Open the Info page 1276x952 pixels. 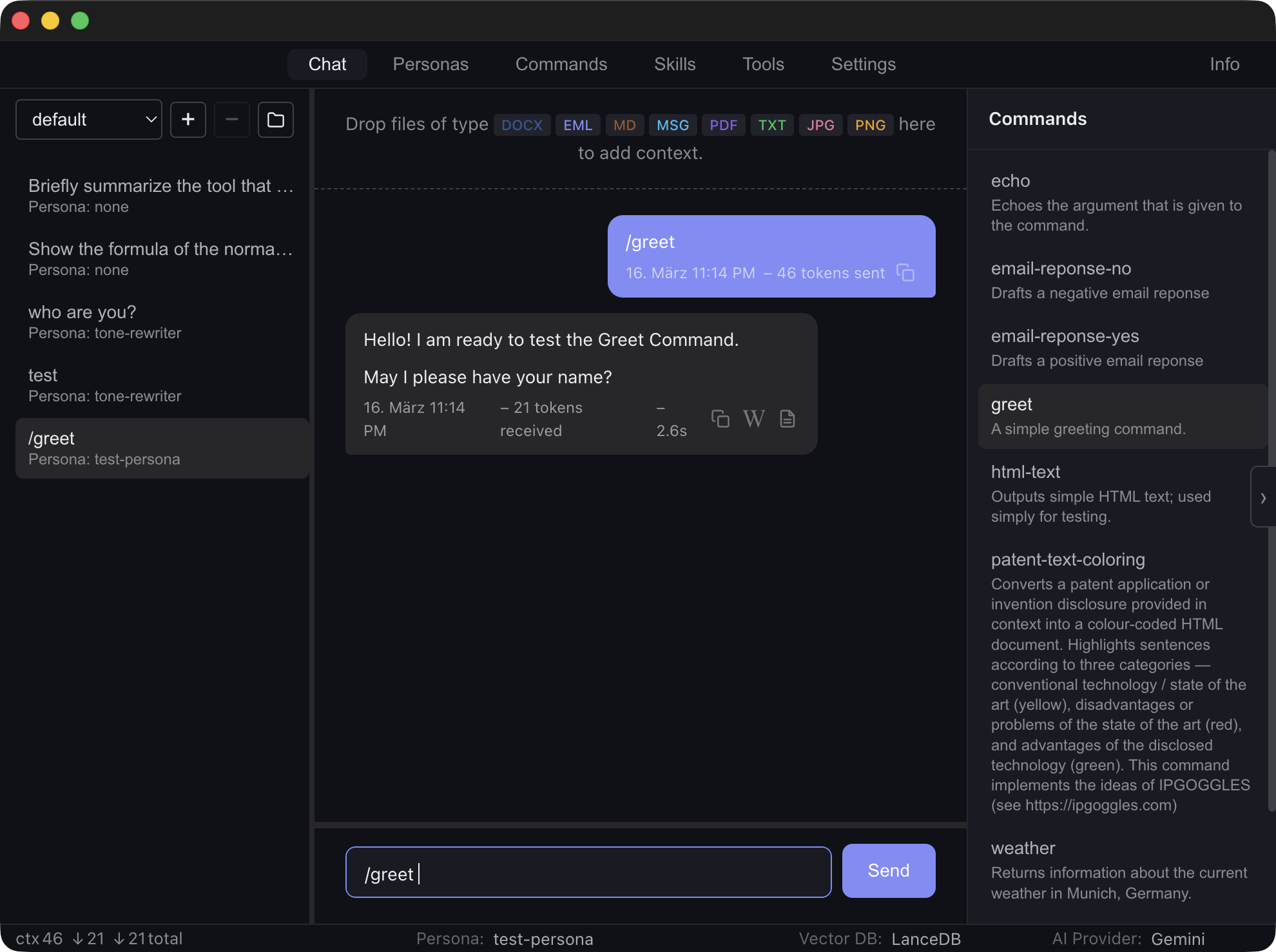click(1223, 64)
